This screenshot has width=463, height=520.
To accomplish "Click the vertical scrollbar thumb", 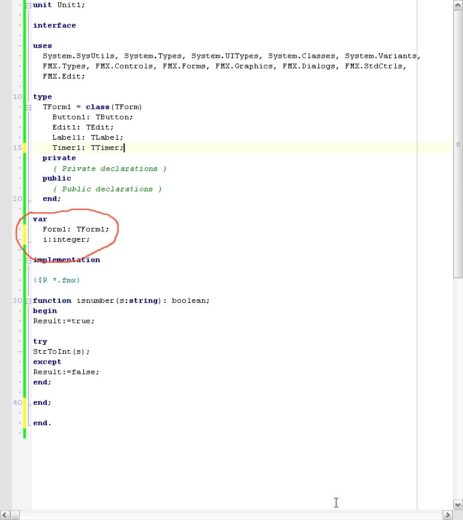I will [x=458, y=144].
